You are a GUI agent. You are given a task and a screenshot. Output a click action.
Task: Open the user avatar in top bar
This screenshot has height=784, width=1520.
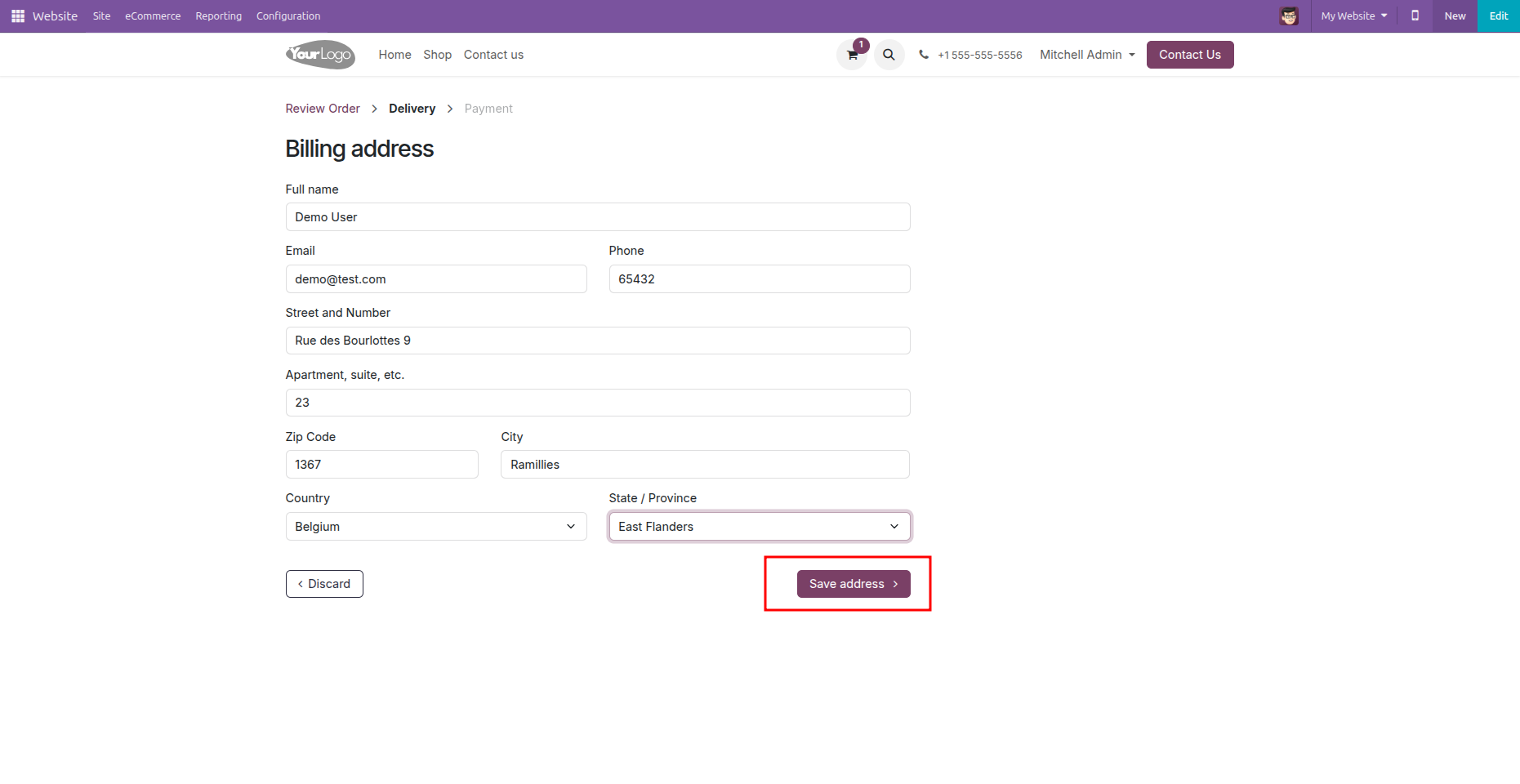point(1289,16)
